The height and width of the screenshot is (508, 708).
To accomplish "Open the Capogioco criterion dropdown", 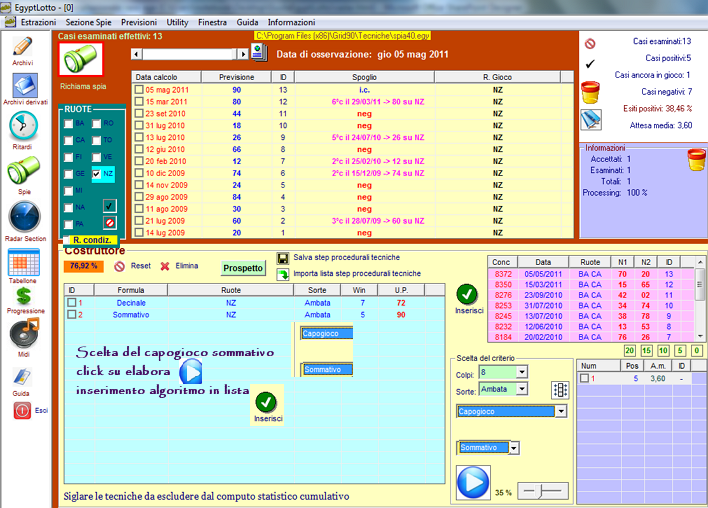I will (x=561, y=411).
